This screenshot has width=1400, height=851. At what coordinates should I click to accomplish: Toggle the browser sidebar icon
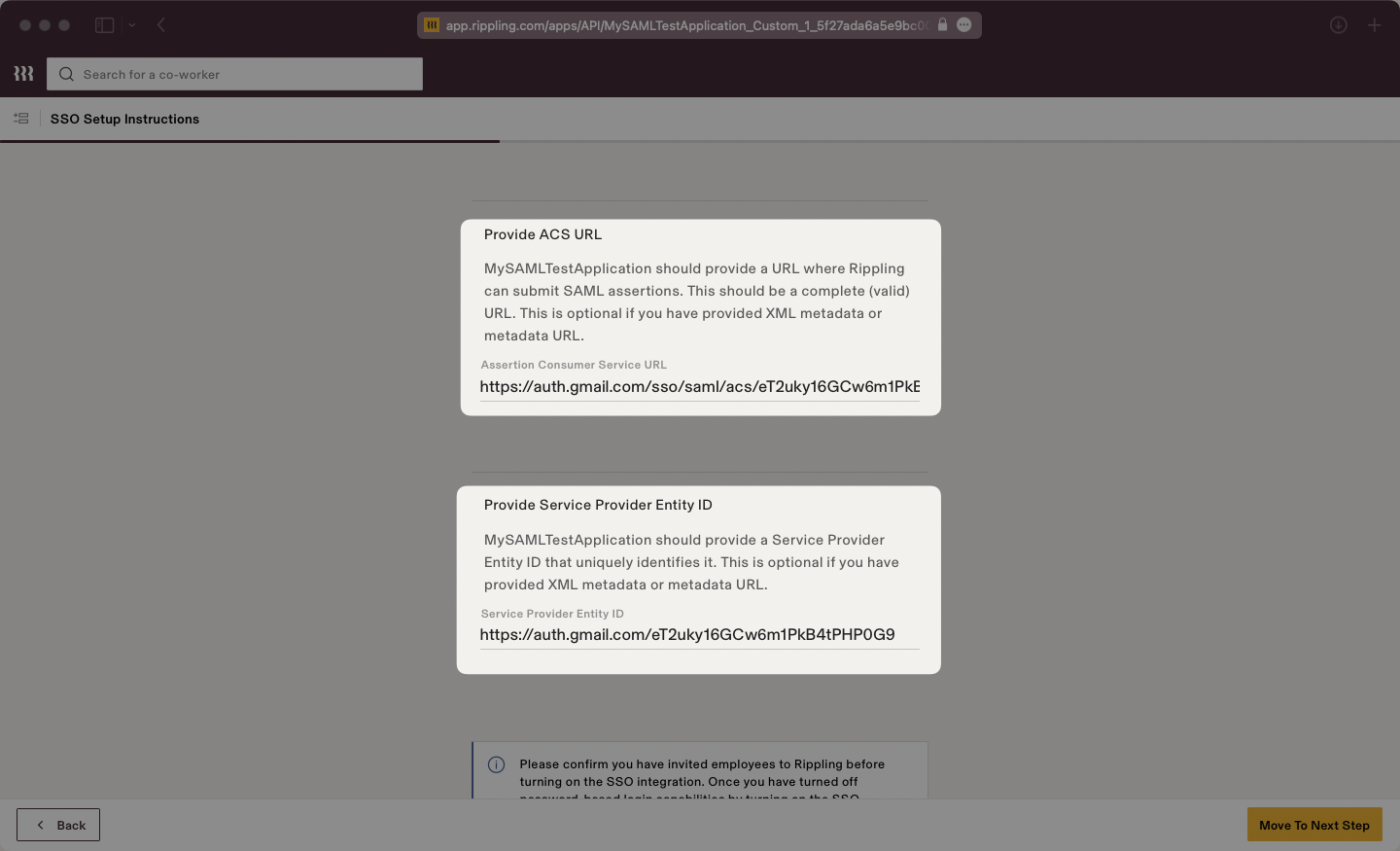104,25
